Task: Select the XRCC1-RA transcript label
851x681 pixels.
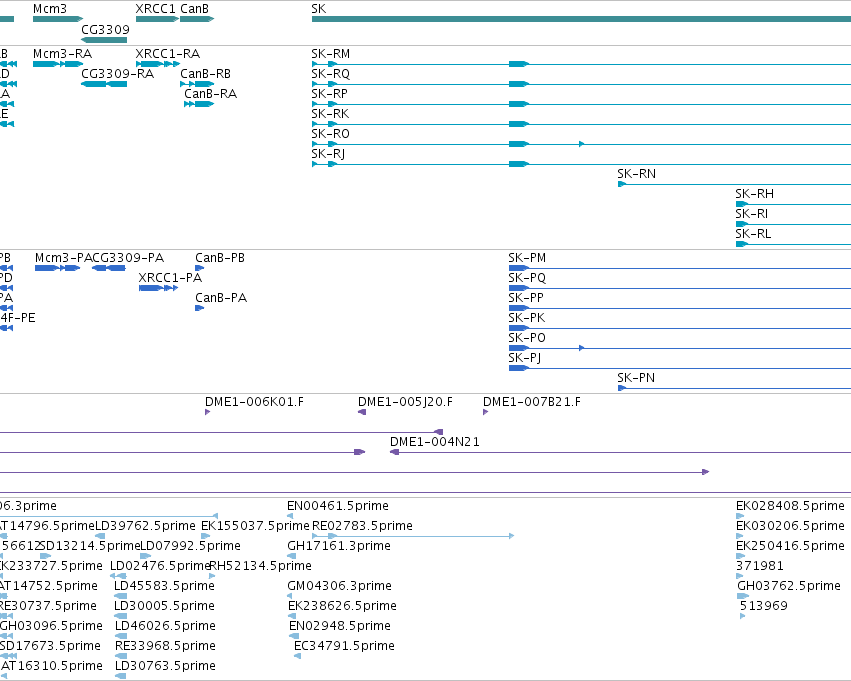Action: click(168, 54)
